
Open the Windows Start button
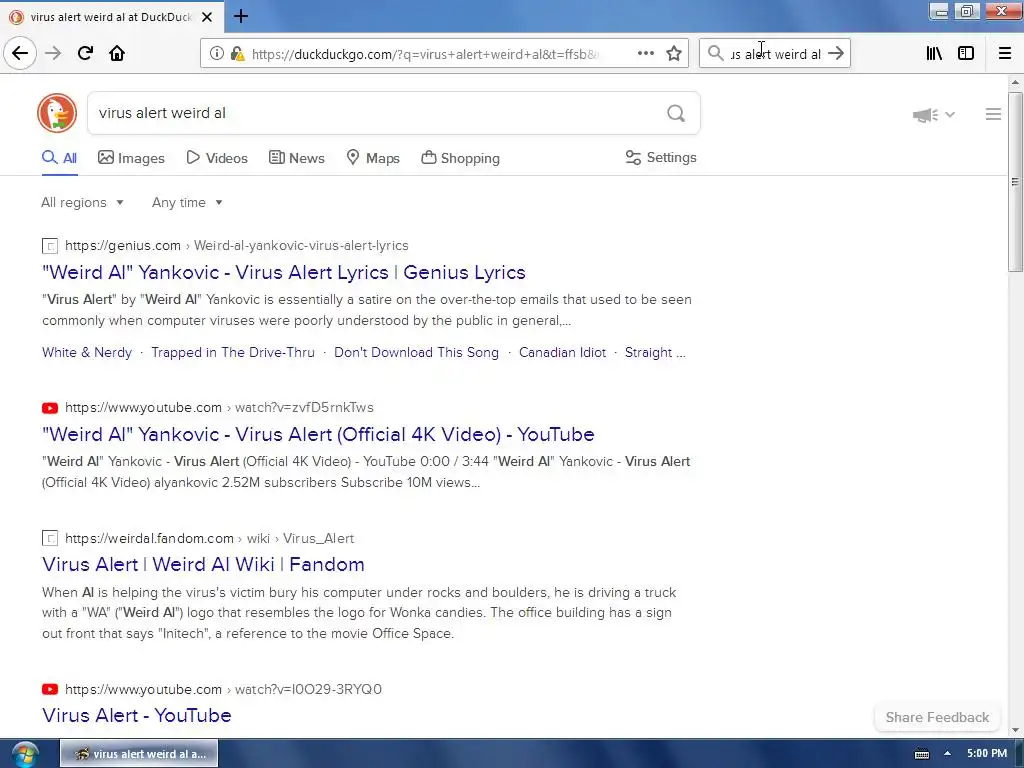[x=24, y=754]
